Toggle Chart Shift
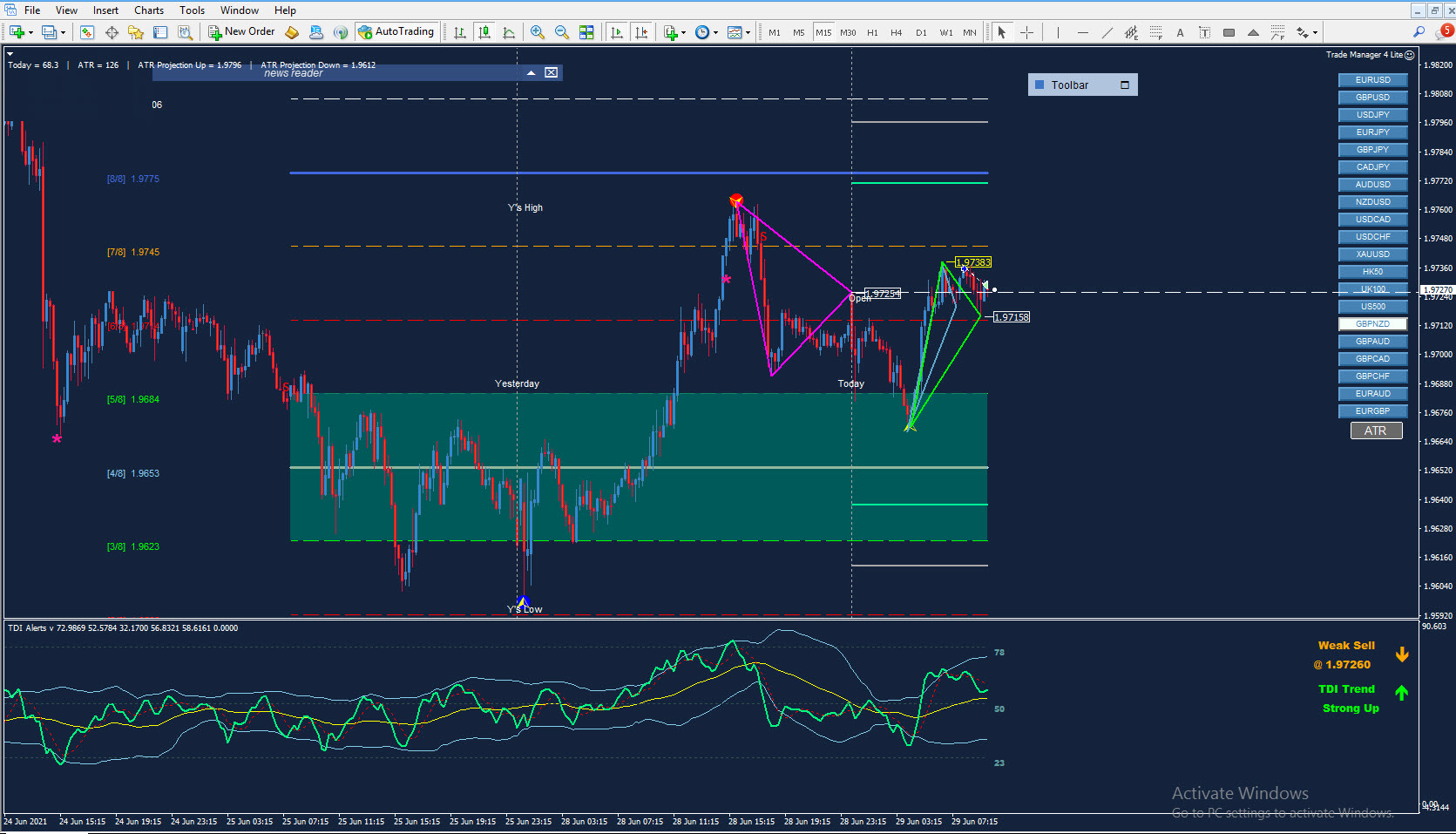 641,32
